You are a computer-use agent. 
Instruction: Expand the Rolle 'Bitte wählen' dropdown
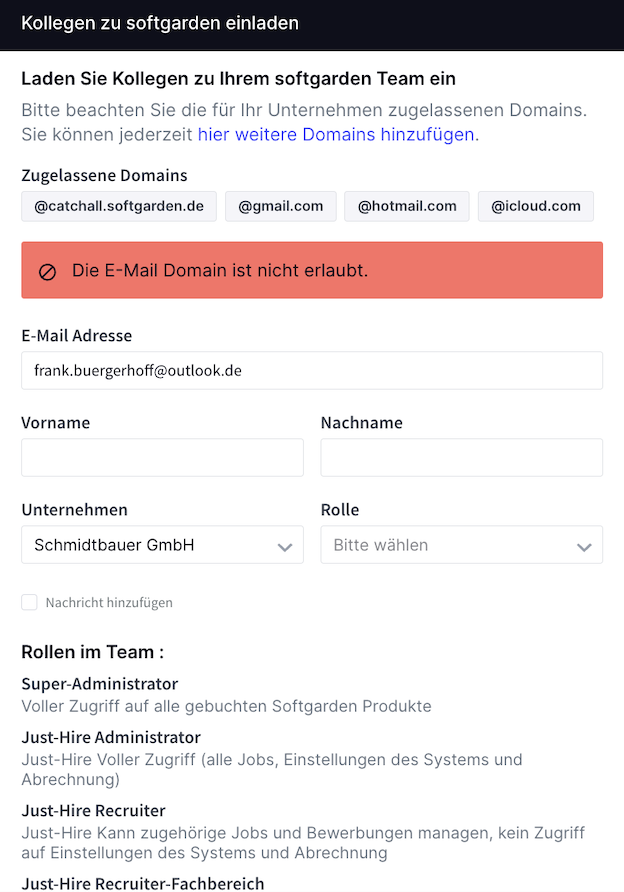461,544
